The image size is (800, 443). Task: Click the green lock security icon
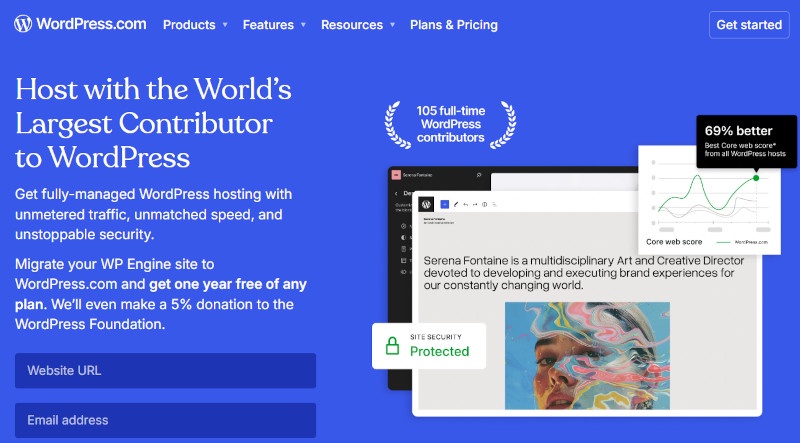[x=392, y=346]
